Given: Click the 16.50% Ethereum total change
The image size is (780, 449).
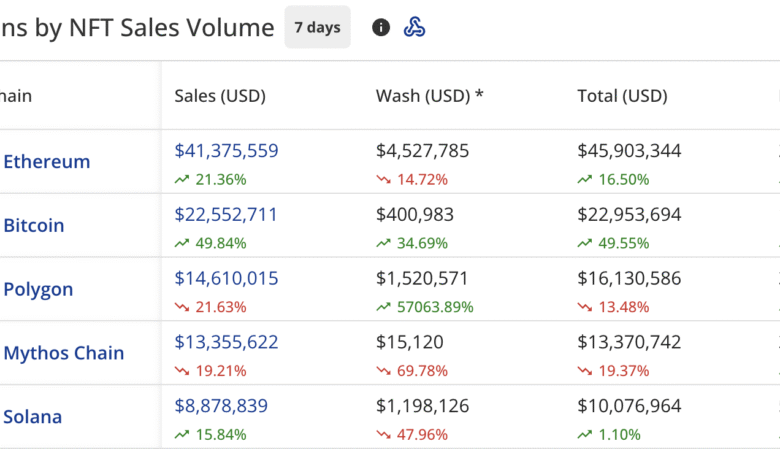Looking at the screenshot, I should pos(613,180).
